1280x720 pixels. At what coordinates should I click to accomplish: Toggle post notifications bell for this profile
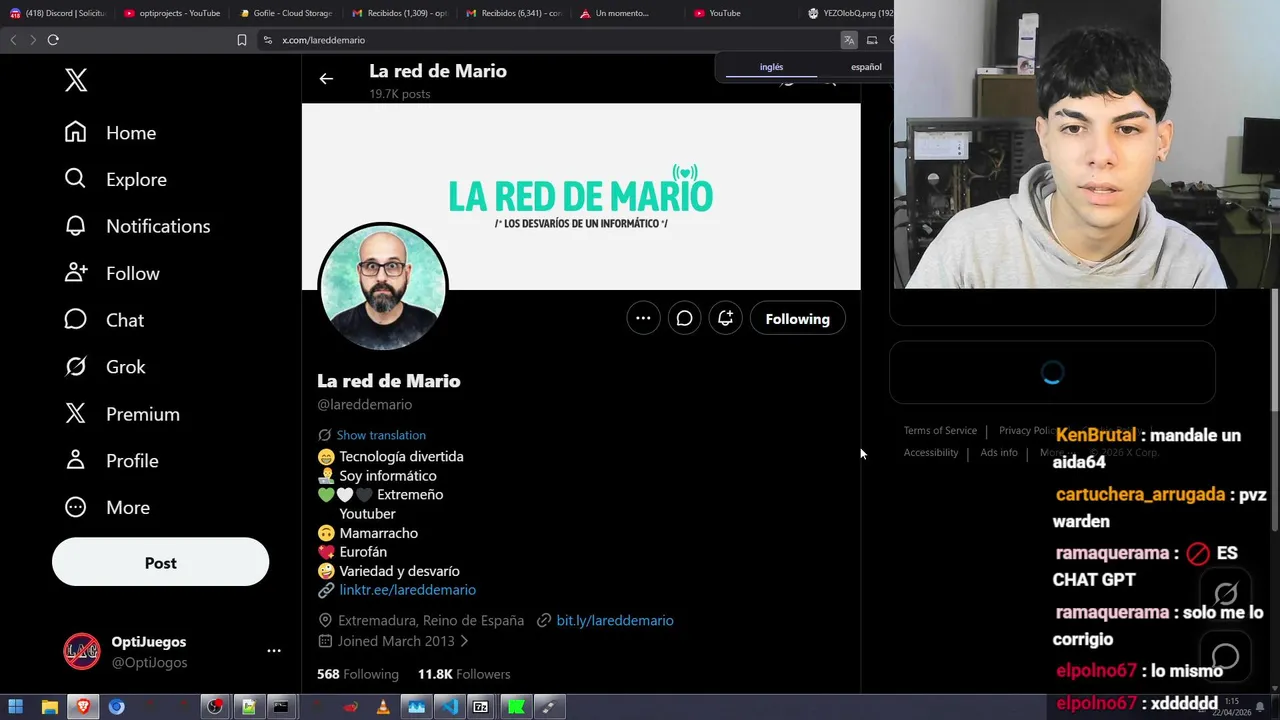725,319
